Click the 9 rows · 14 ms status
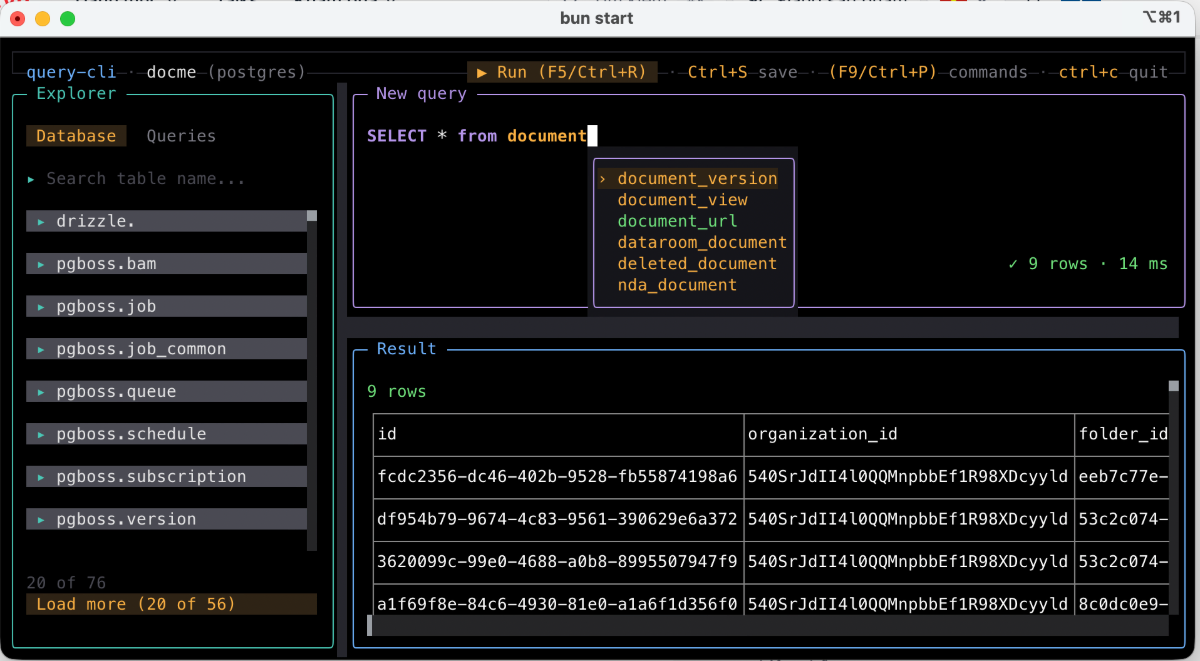 (1088, 264)
